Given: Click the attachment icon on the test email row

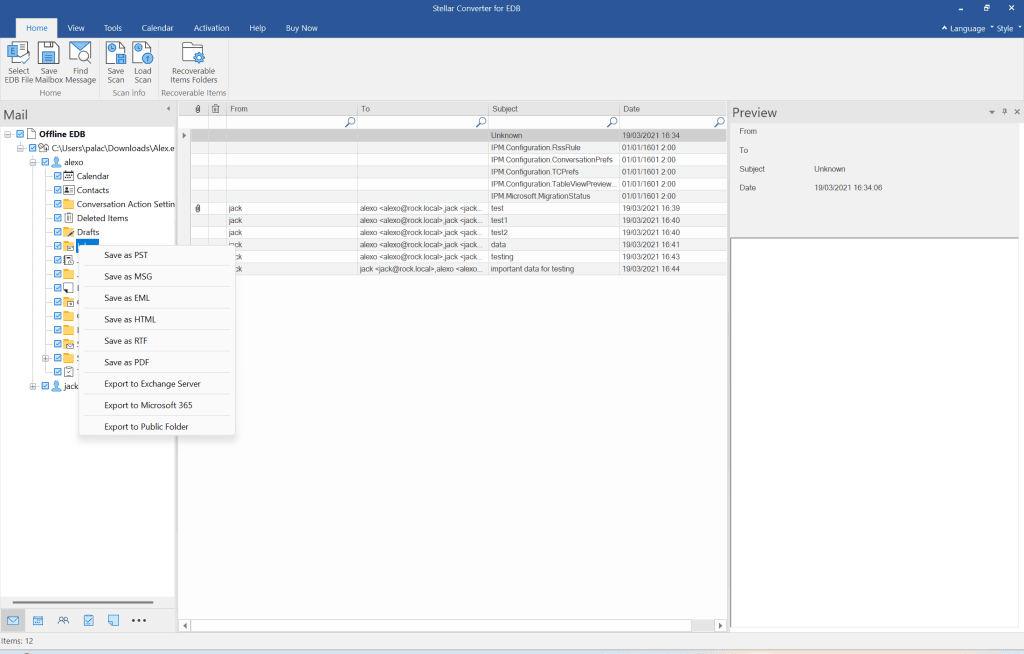Looking at the screenshot, I should [x=198, y=208].
